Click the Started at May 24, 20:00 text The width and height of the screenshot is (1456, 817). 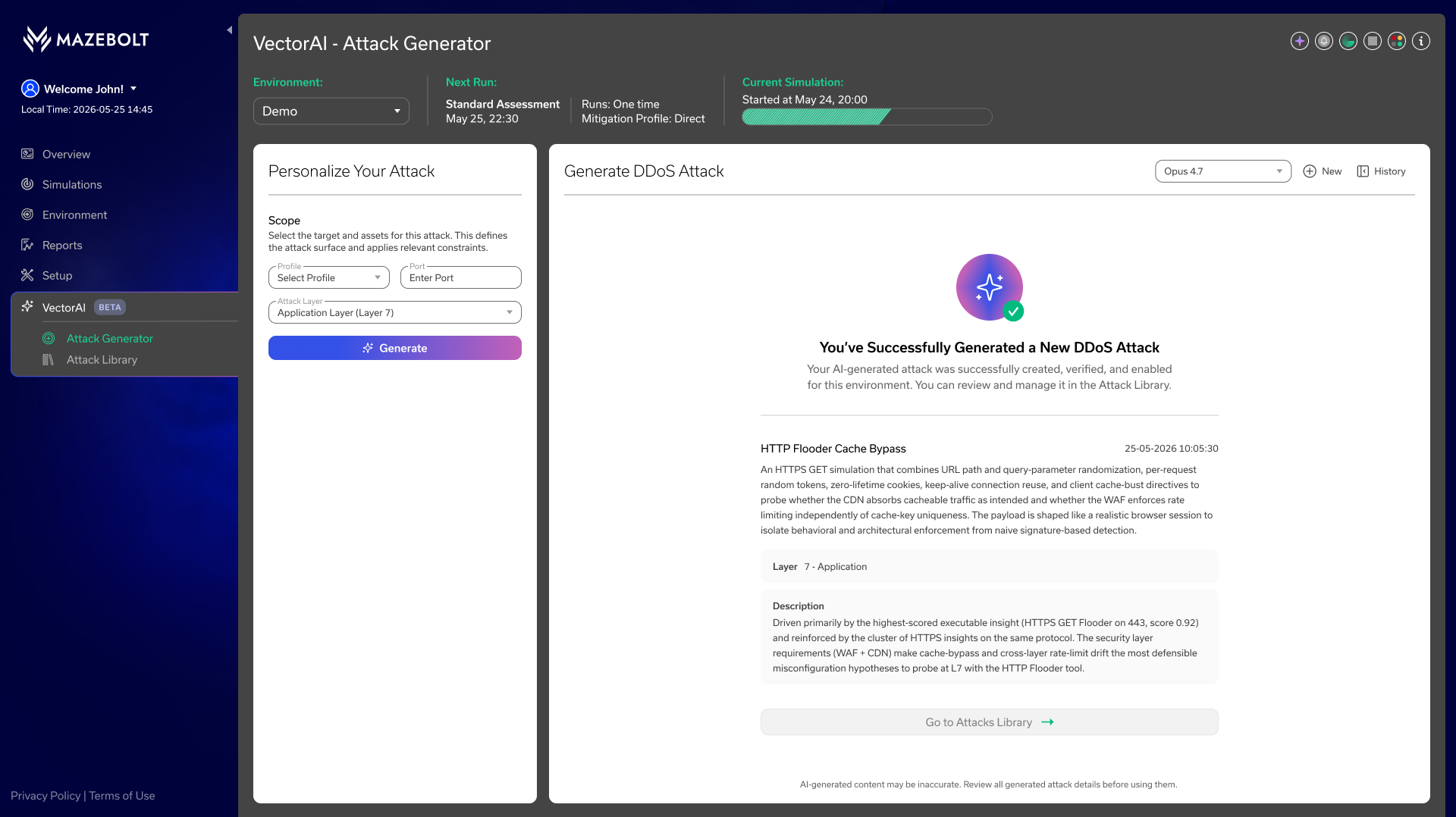tap(805, 99)
